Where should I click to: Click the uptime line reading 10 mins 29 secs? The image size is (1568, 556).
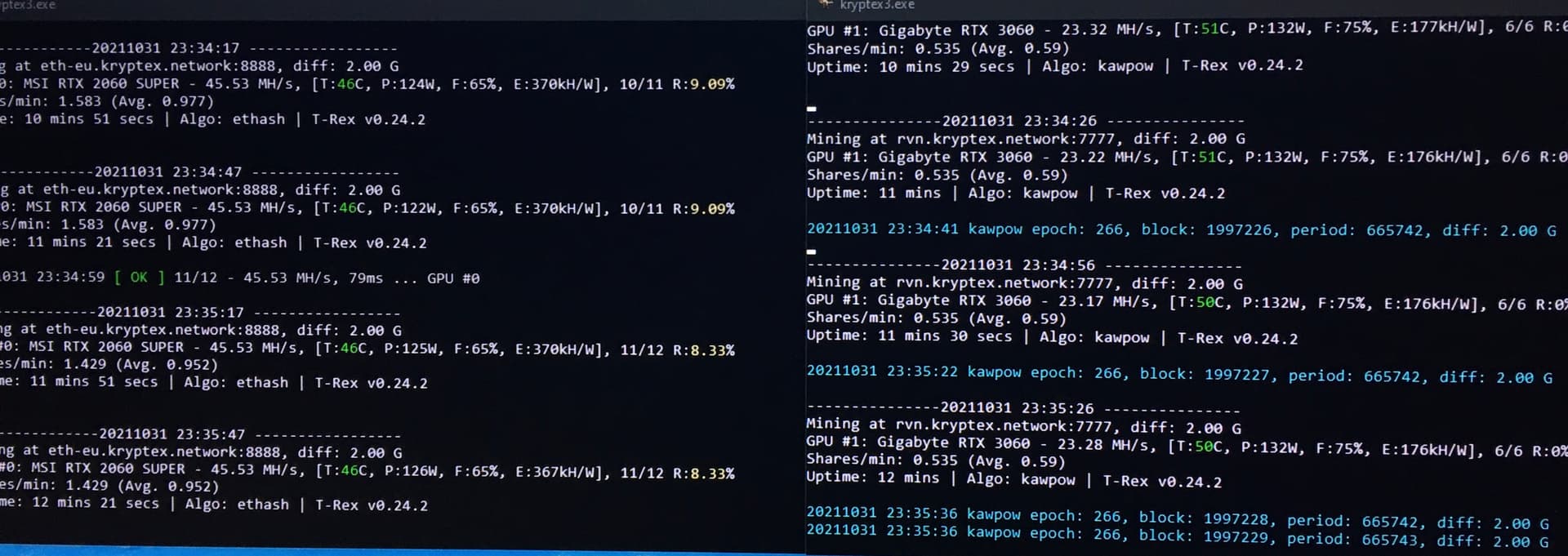[x=1055, y=66]
